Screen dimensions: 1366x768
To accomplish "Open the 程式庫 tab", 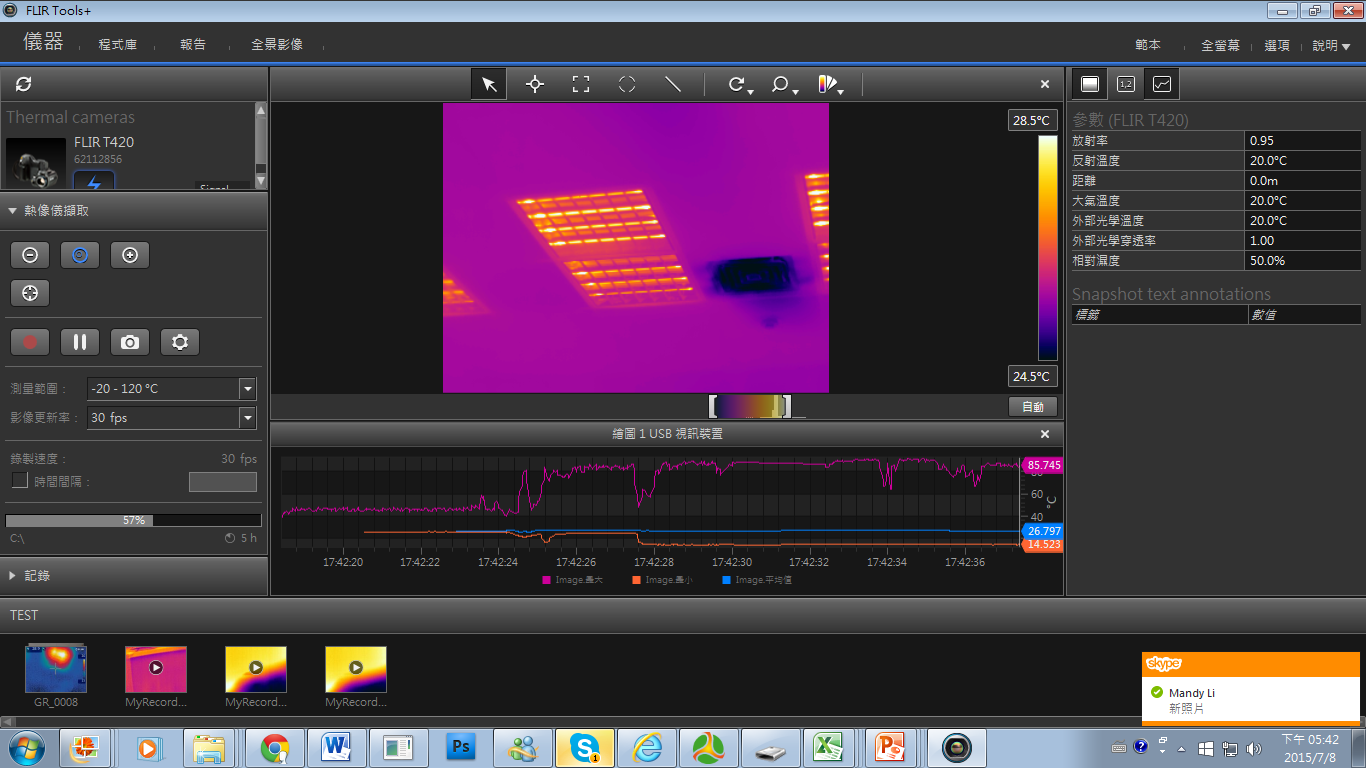I will pyautogui.click(x=118, y=45).
